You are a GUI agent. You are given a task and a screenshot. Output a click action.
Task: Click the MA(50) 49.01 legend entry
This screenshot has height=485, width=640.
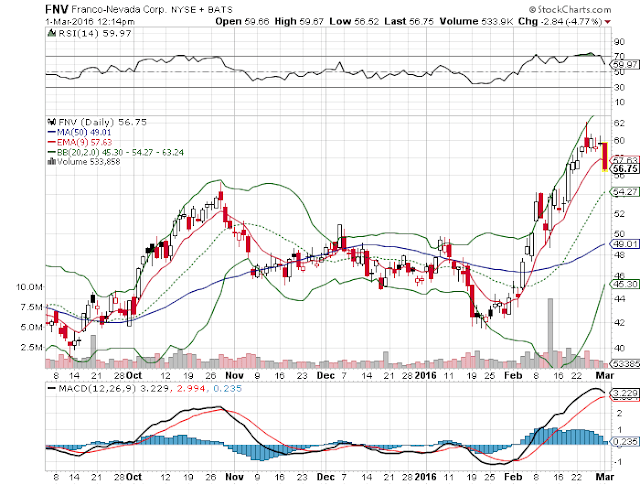[x=79, y=132]
